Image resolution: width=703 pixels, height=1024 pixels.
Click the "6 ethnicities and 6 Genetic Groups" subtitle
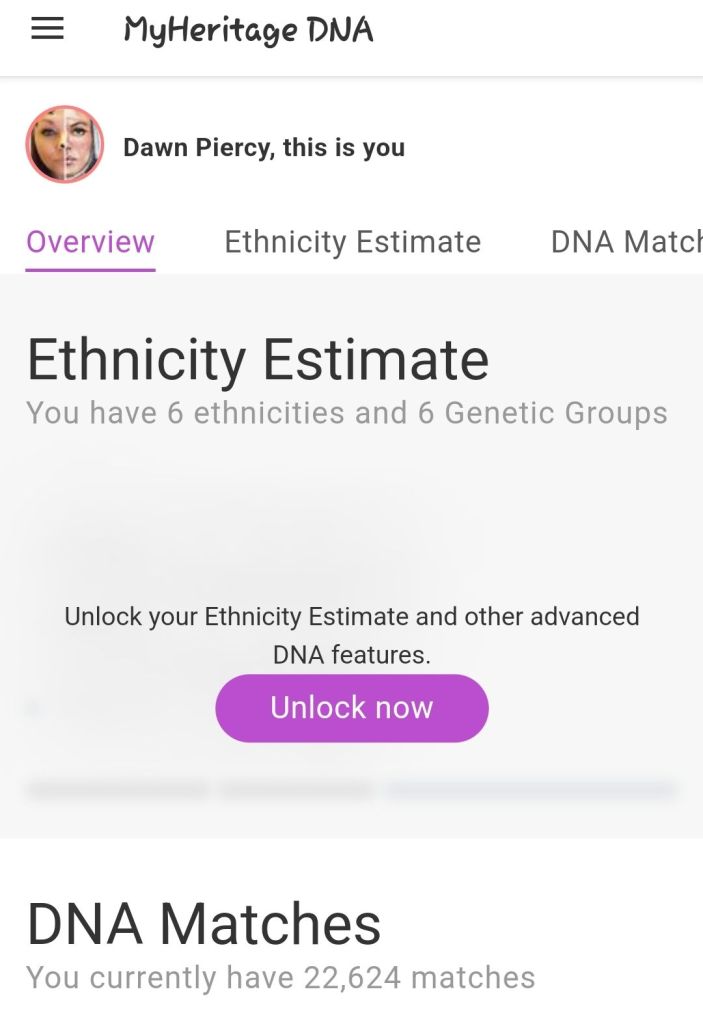346,413
